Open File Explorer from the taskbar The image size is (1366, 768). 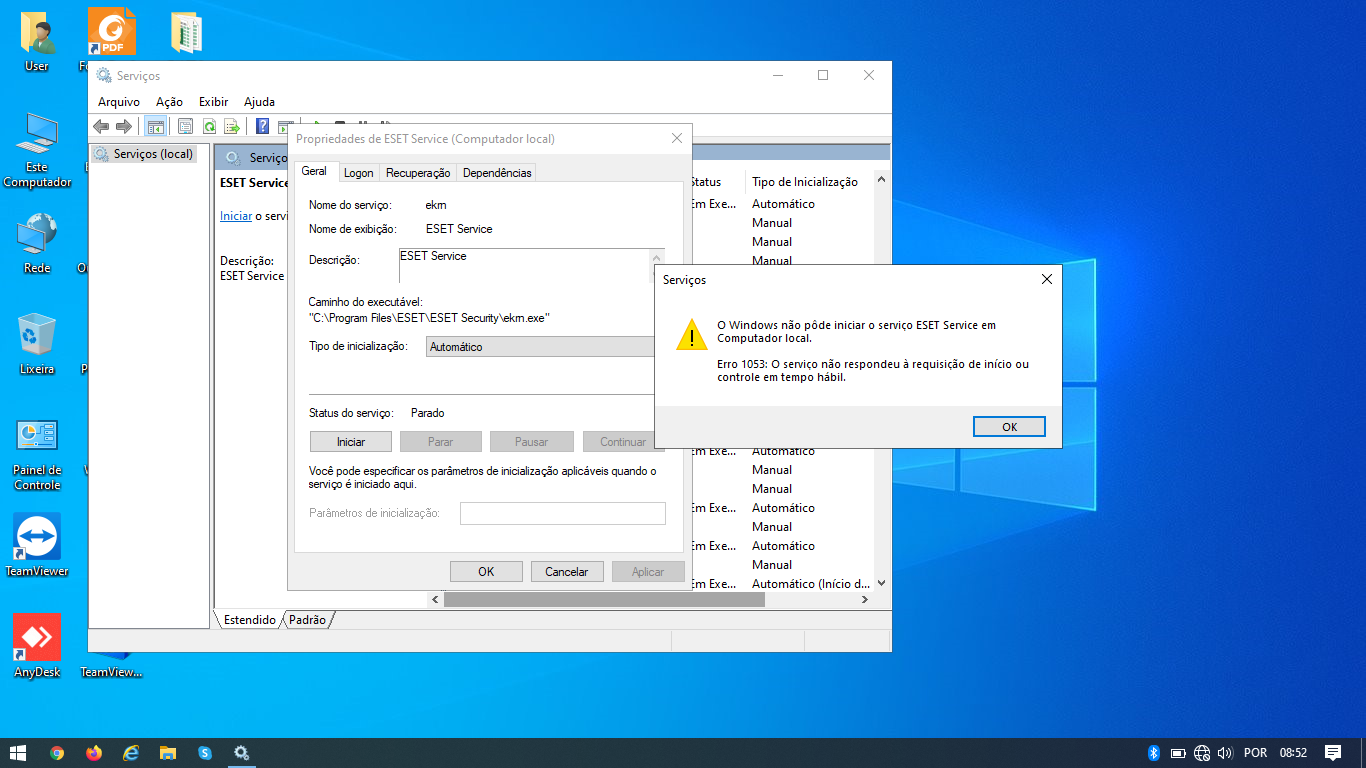point(168,753)
